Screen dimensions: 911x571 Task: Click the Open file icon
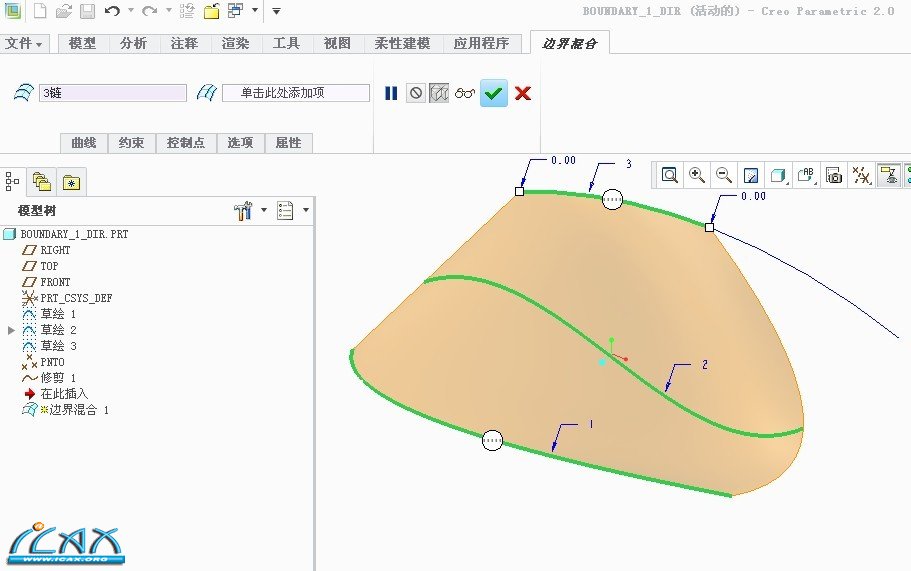click(x=64, y=10)
